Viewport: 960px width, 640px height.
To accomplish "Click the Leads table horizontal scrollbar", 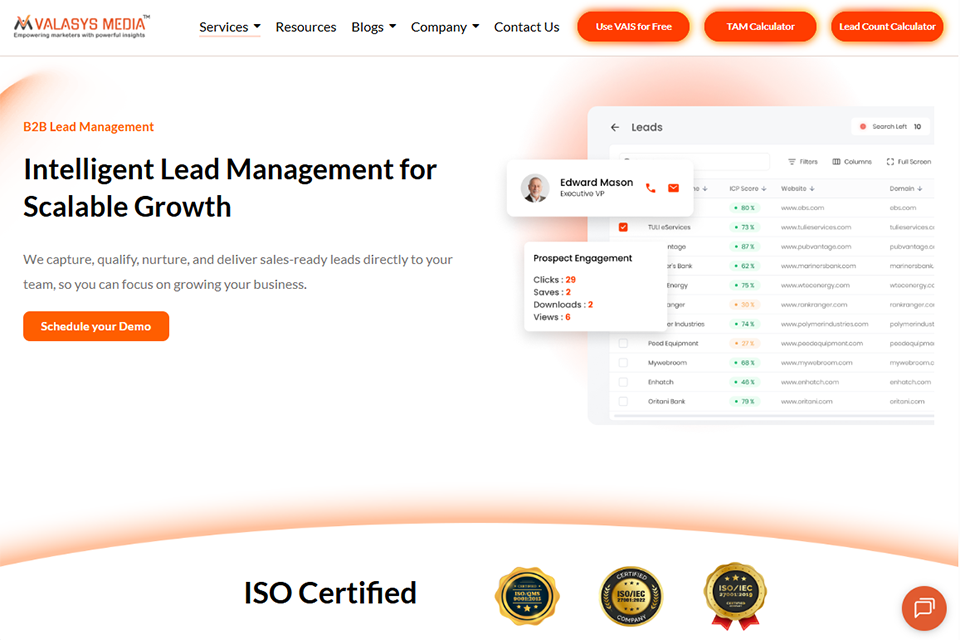I will [x=774, y=416].
